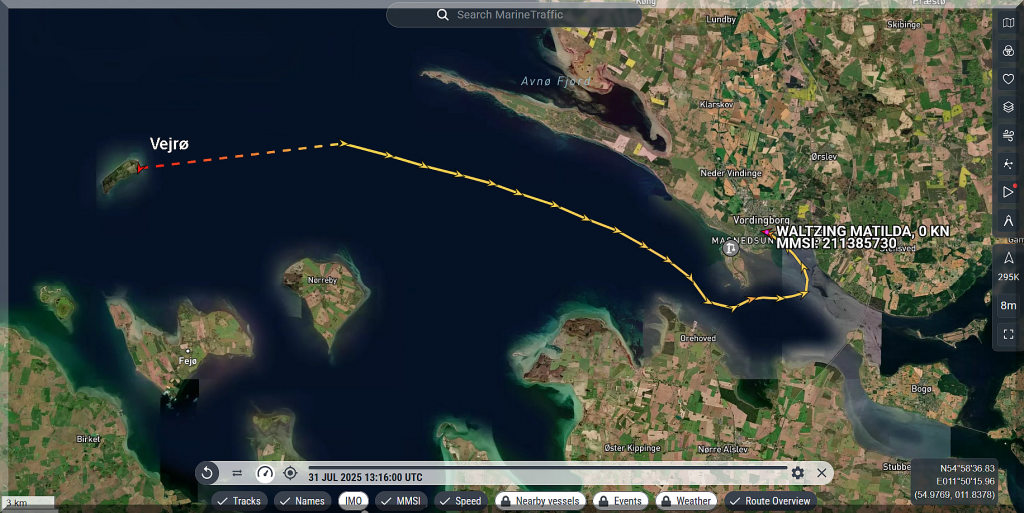This screenshot has width=1024, height=513.
Task: Open the map layers stack icon
Action: click(1008, 107)
